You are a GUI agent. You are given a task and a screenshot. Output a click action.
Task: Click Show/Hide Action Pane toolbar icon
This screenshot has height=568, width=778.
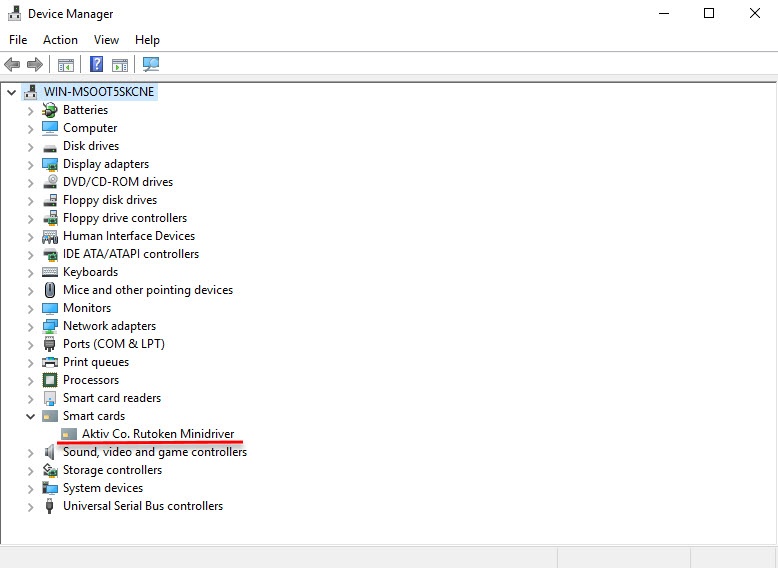pyautogui.click(x=120, y=64)
